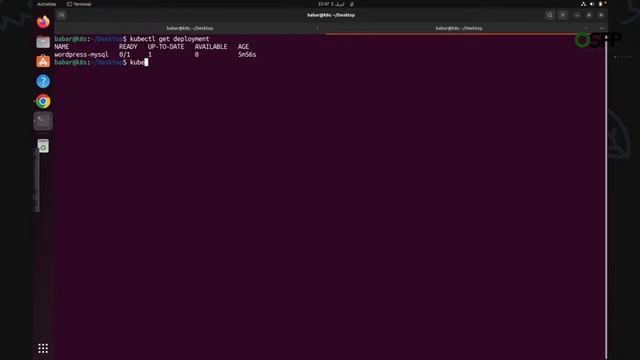Open the Files manager dock icon

[x=43, y=42]
